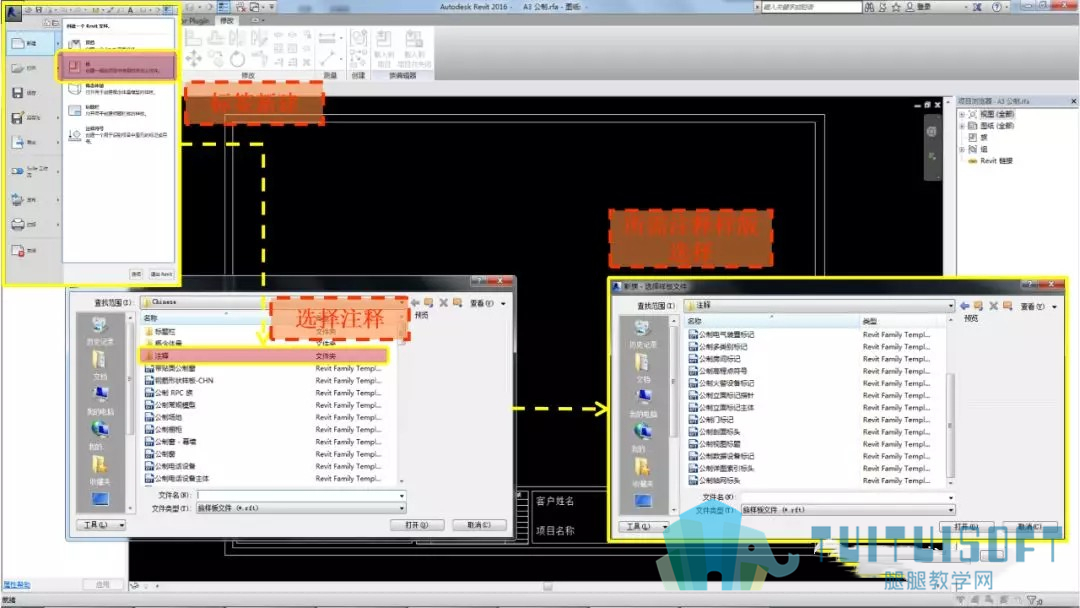This screenshot has width=1080, height=608.
Task: Expand the 图纸 (全部) tree node
Action: coord(962,126)
